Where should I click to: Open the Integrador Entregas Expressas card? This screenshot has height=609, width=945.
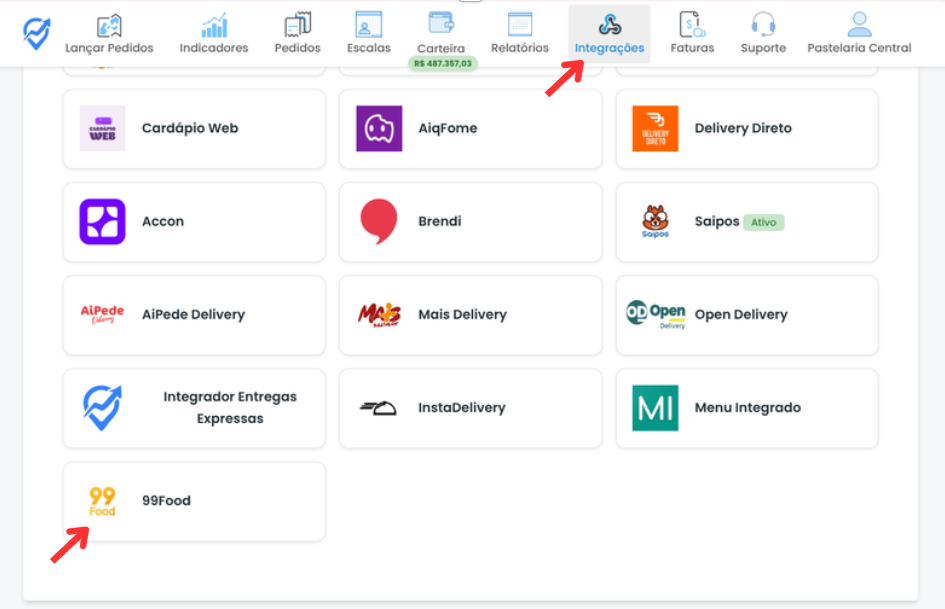pyautogui.click(x=194, y=408)
